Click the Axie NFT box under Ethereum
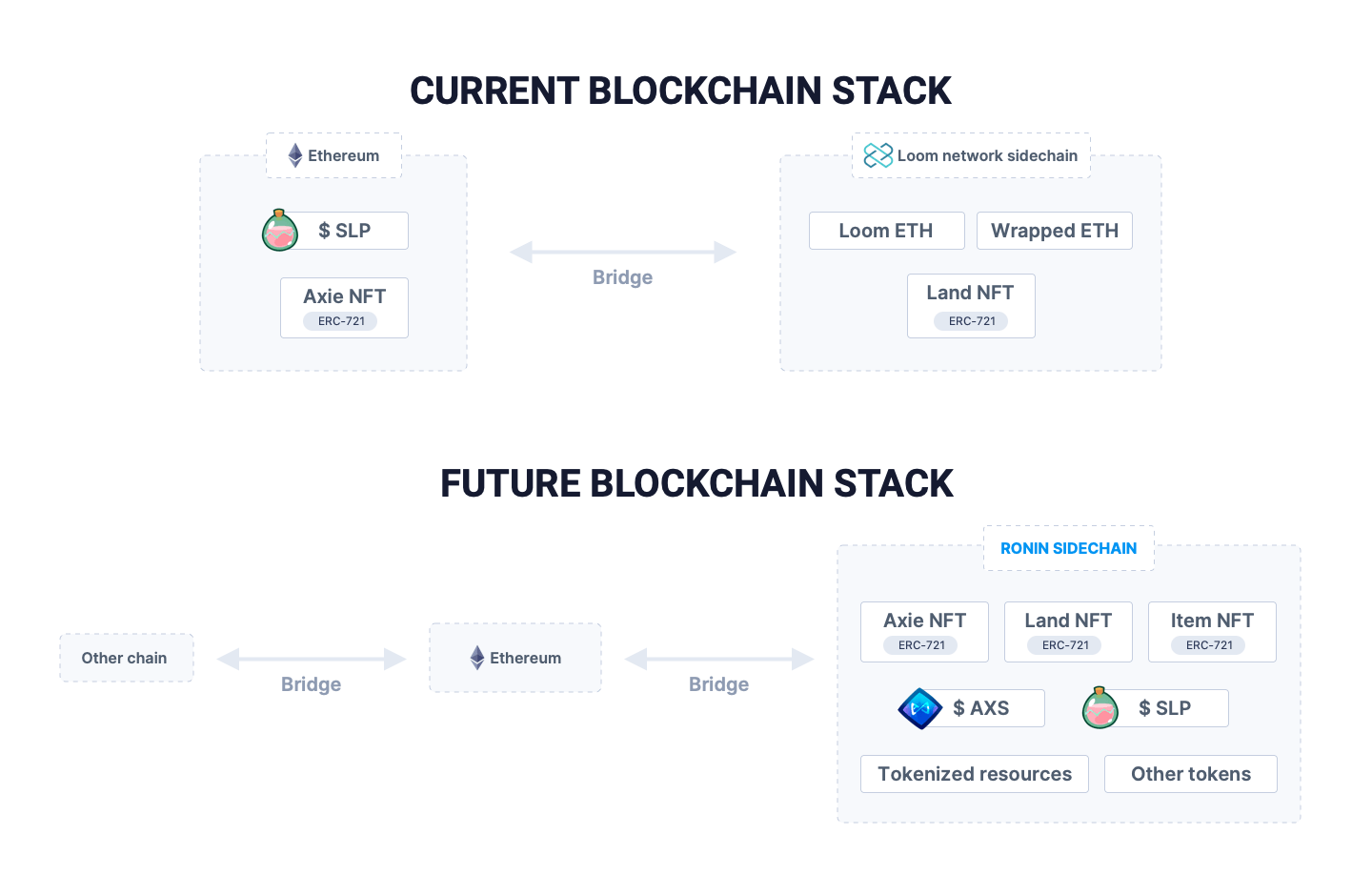Screen dimensions: 1372x896 [x=344, y=308]
